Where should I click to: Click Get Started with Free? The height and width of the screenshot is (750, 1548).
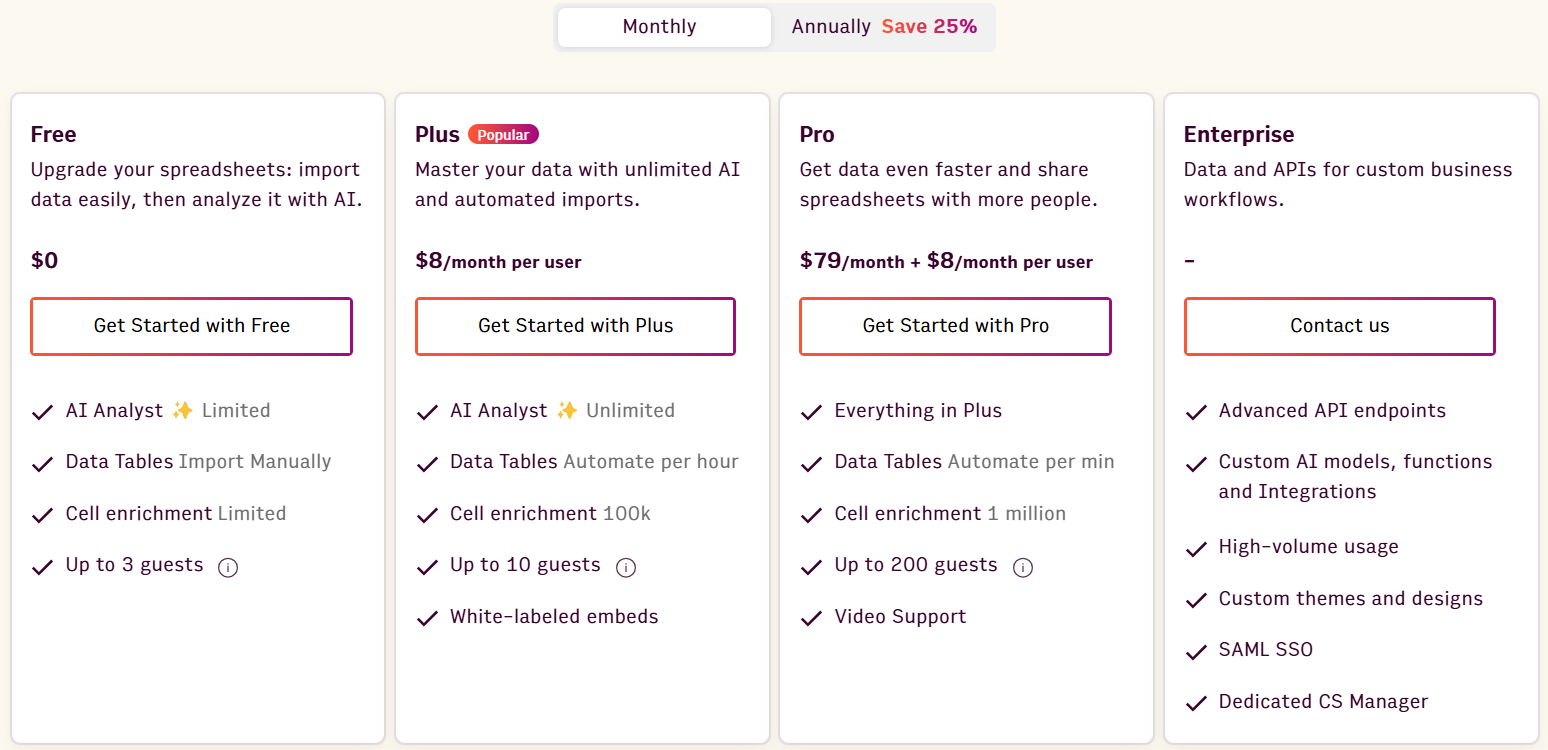[191, 326]
